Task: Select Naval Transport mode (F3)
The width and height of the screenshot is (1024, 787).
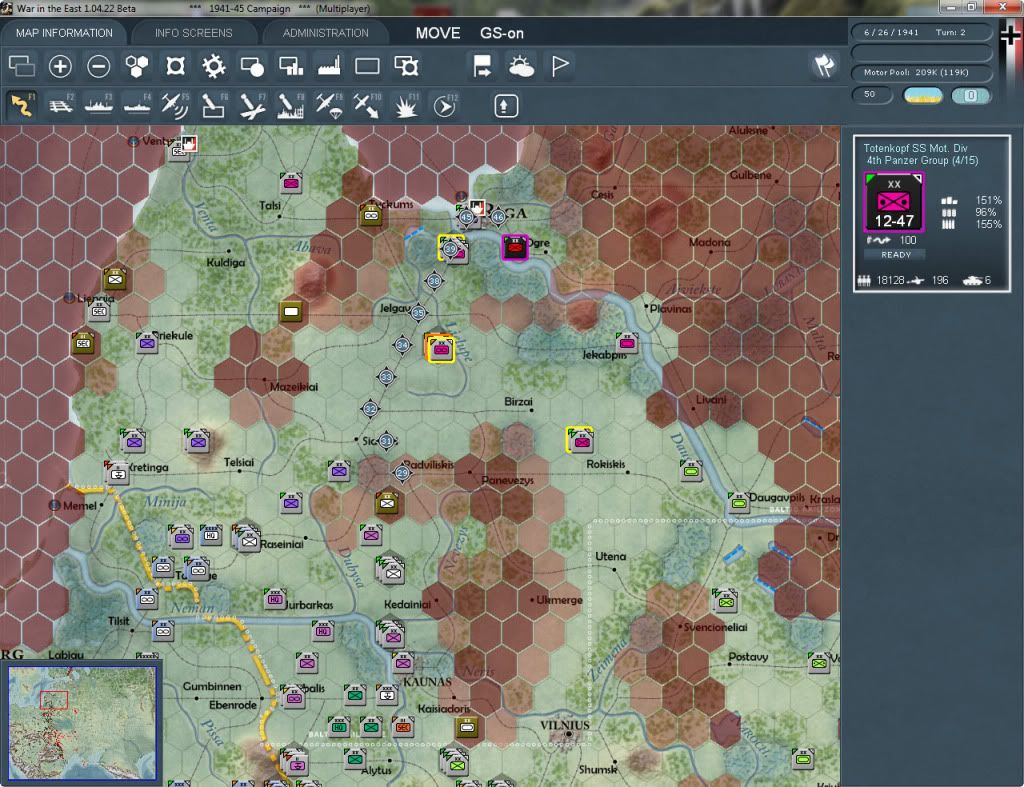Action: coord(99,106)
